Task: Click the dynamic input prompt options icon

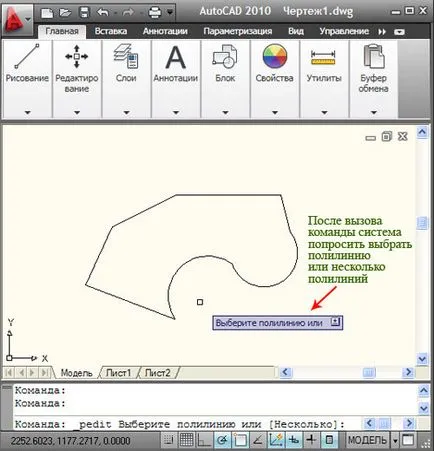Action: click(335, 322)
